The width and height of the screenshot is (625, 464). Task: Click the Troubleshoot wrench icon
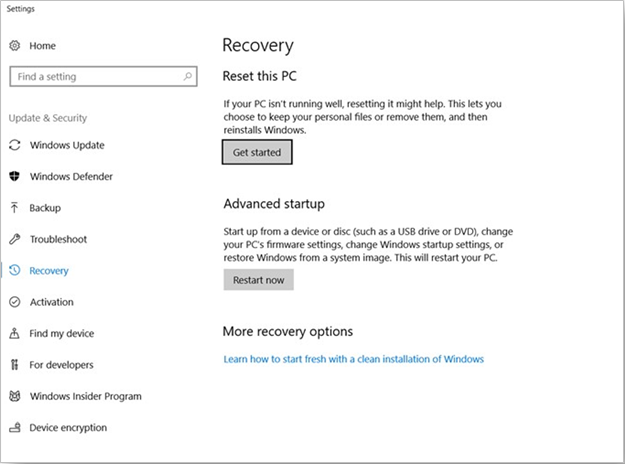click(x=15, y=239)
